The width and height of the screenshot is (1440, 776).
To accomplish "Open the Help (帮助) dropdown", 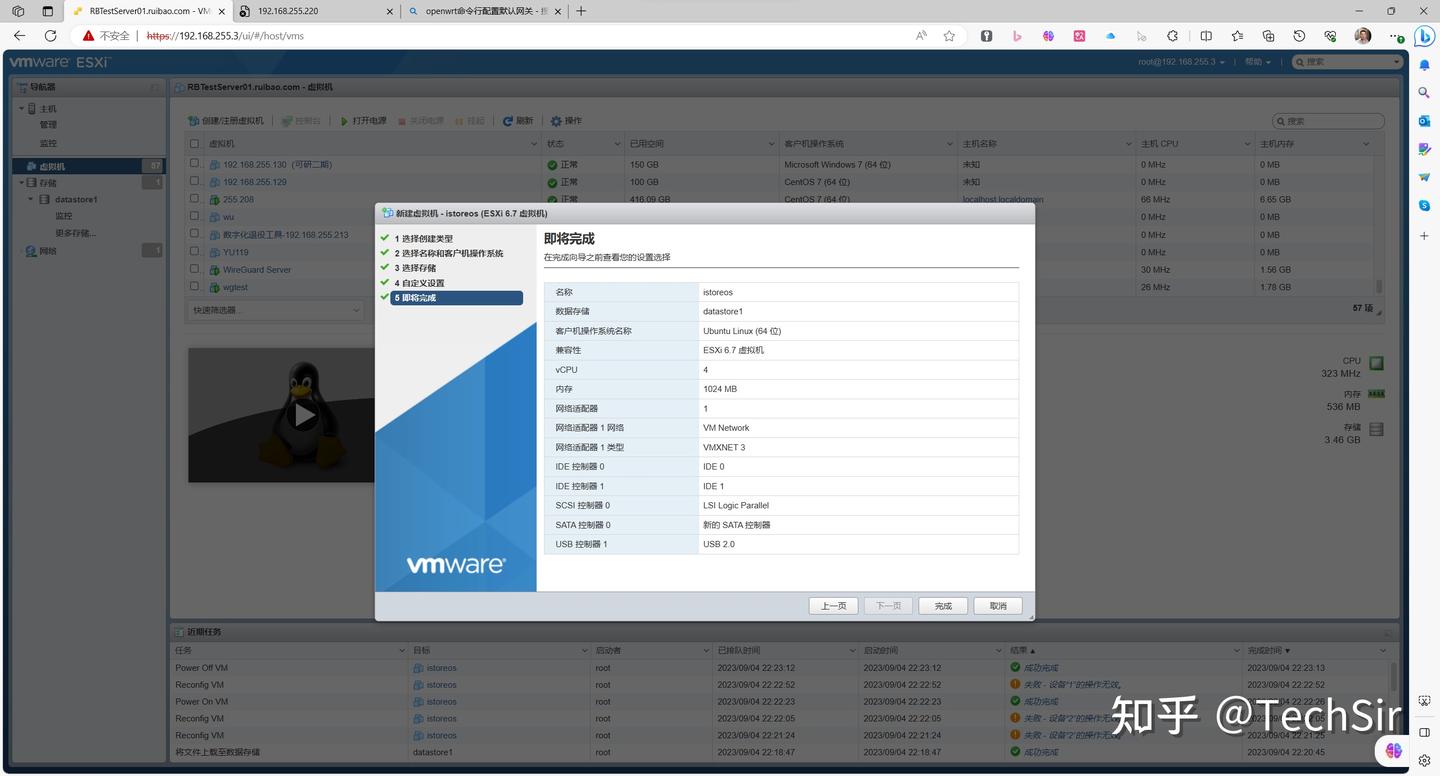I will (1258, 62).
